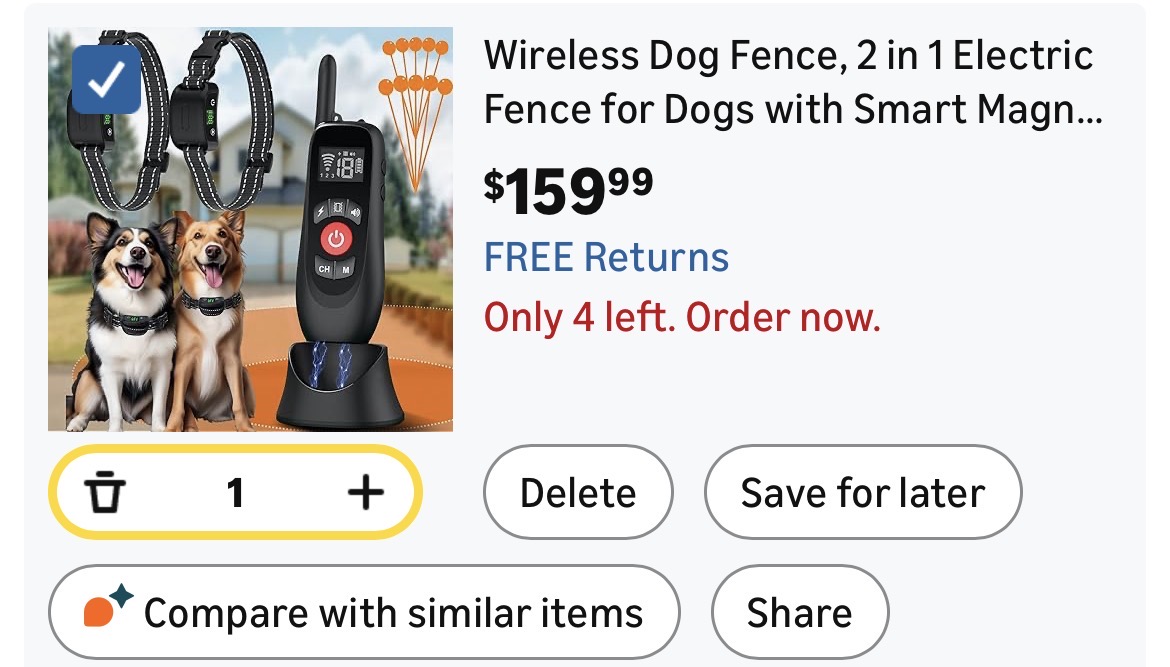Click the remote's LCD display in photo

coord(342,163)
